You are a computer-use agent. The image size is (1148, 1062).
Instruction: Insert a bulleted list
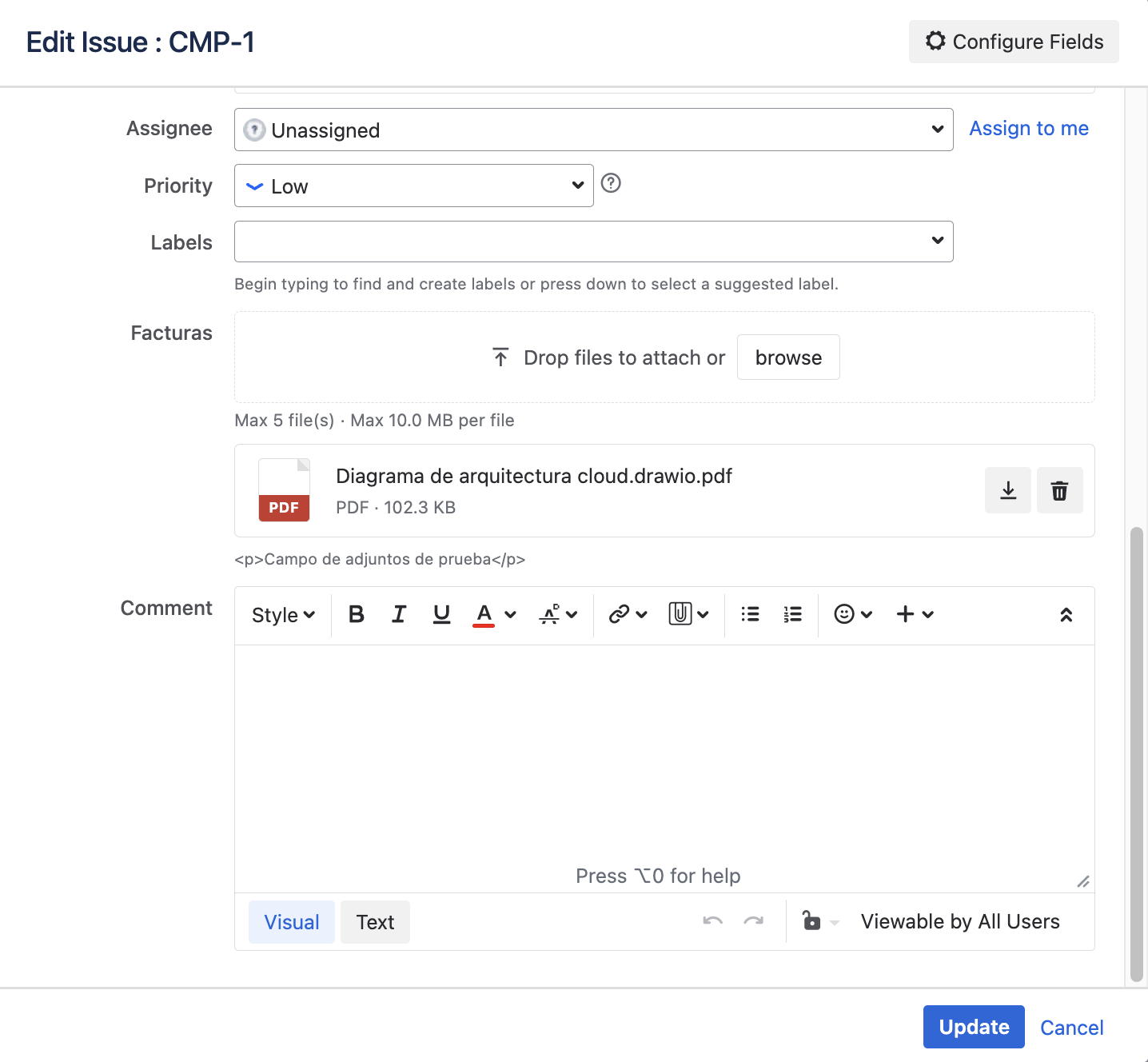click(x=750, y=614)
